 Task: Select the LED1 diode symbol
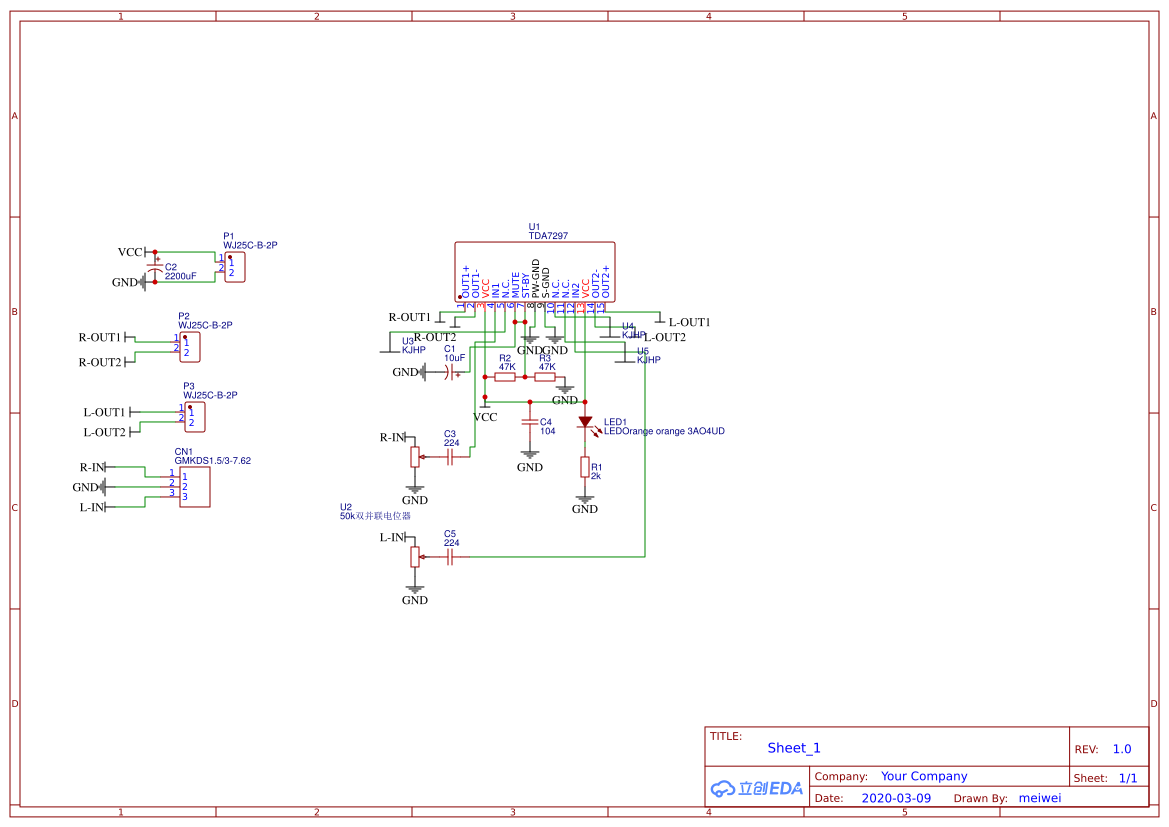tap(586, 422)
